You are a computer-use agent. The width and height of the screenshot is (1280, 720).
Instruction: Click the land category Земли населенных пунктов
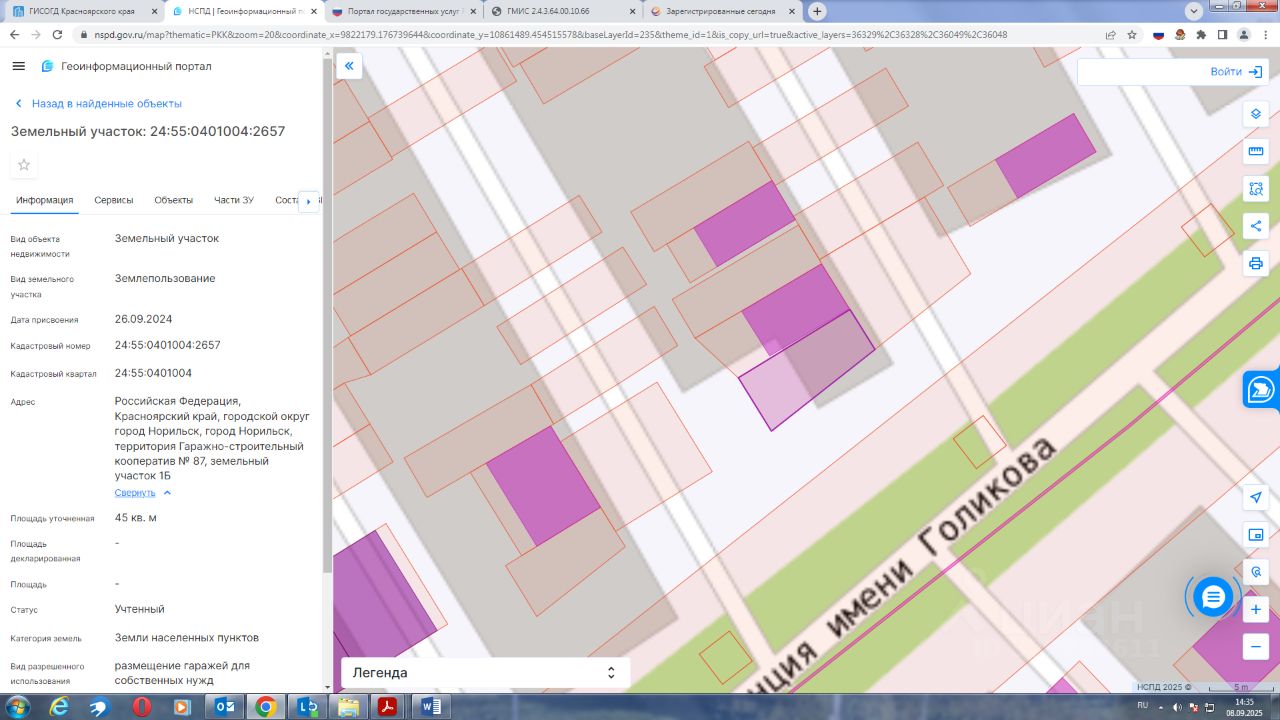click(187, 638)
